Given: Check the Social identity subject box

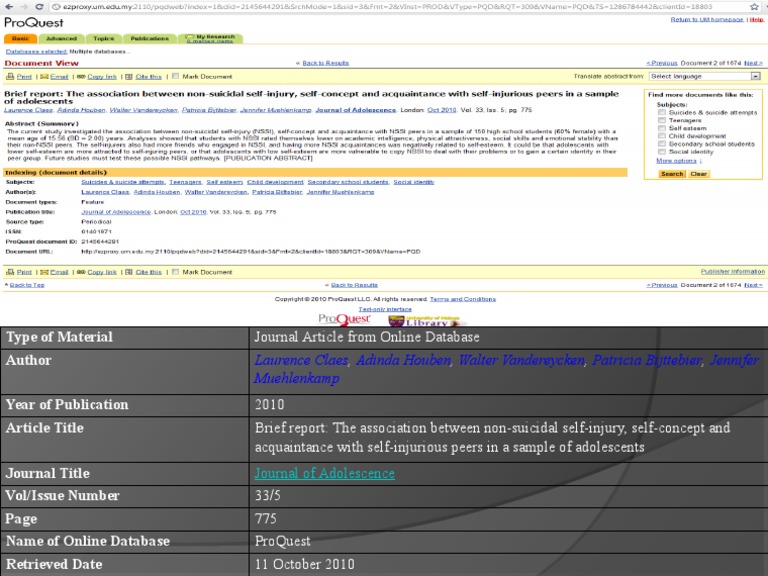Looking at the screenshot, I should click(x=662, y=151).
